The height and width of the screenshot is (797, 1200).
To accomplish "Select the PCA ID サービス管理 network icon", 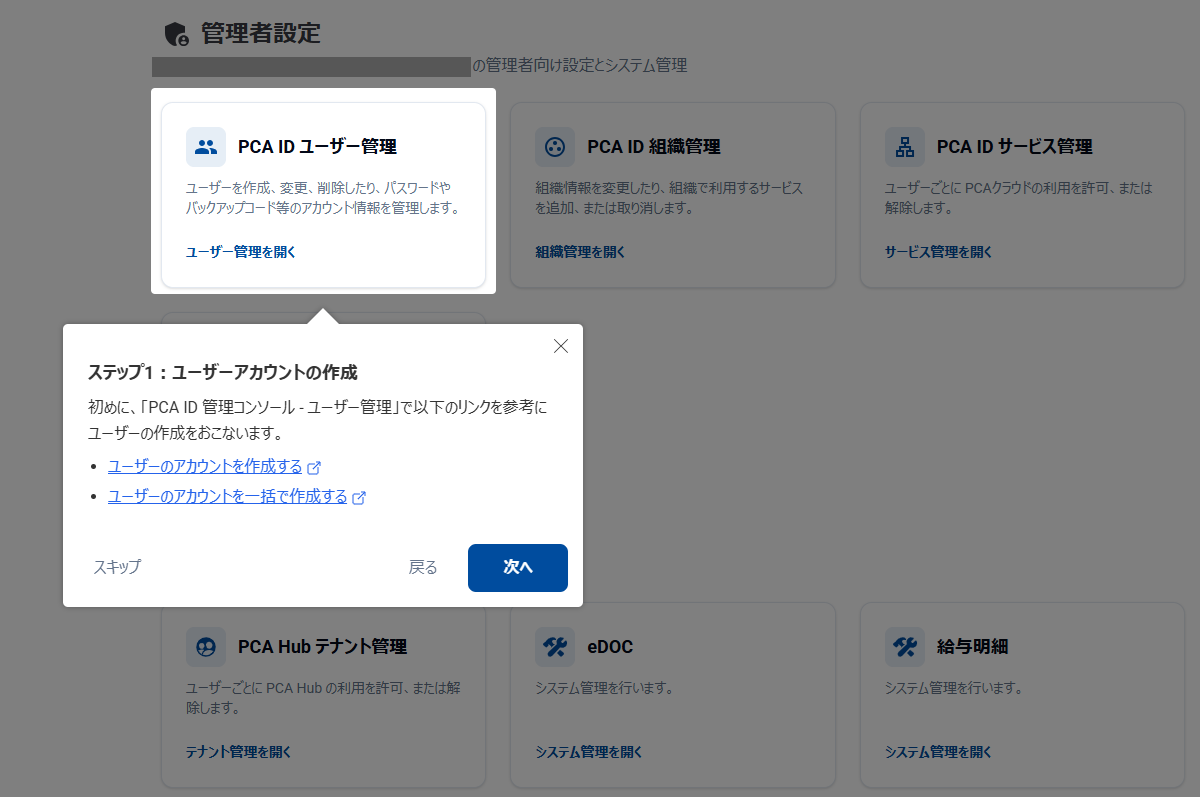I will 904,146.
